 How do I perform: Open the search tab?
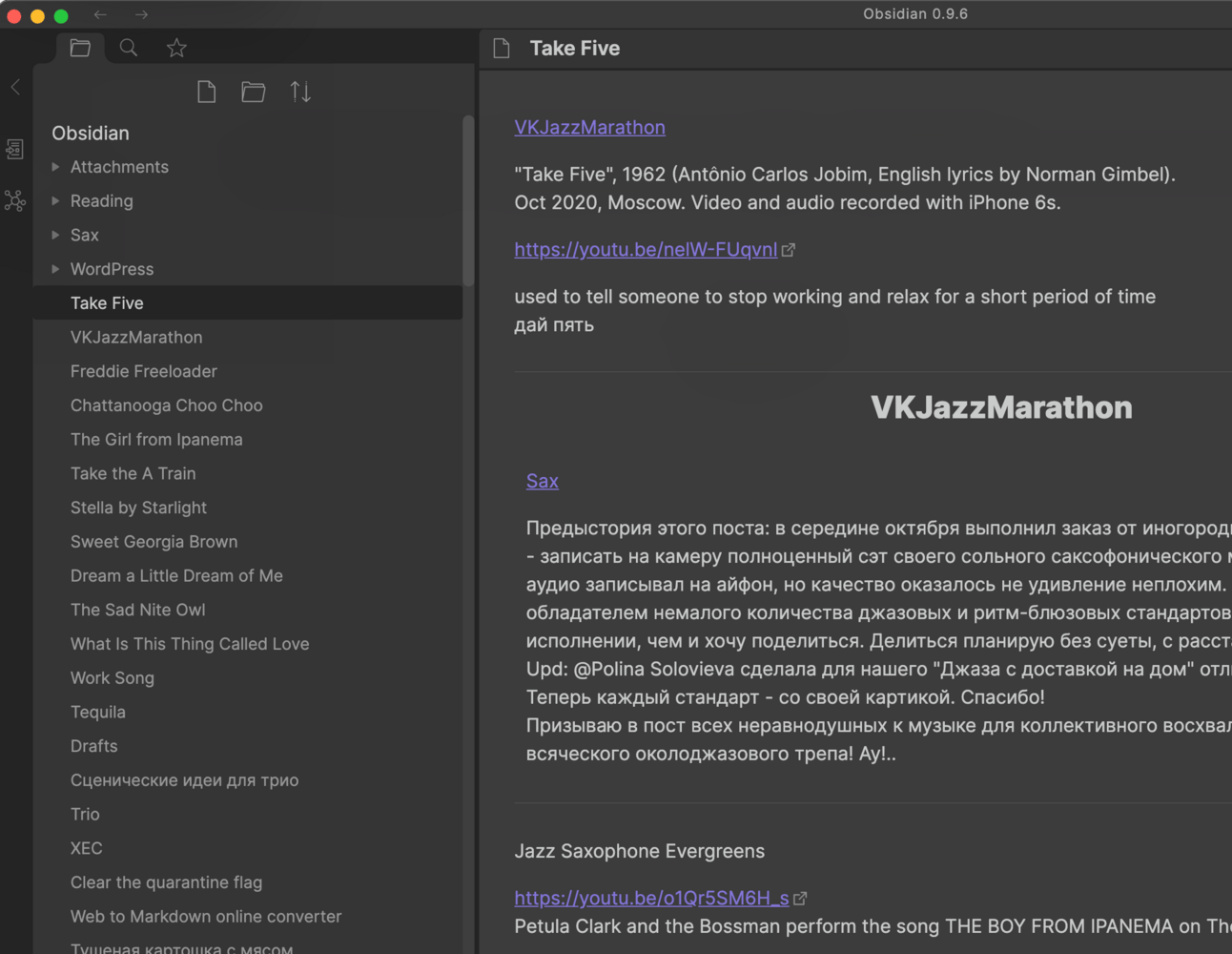129,48
